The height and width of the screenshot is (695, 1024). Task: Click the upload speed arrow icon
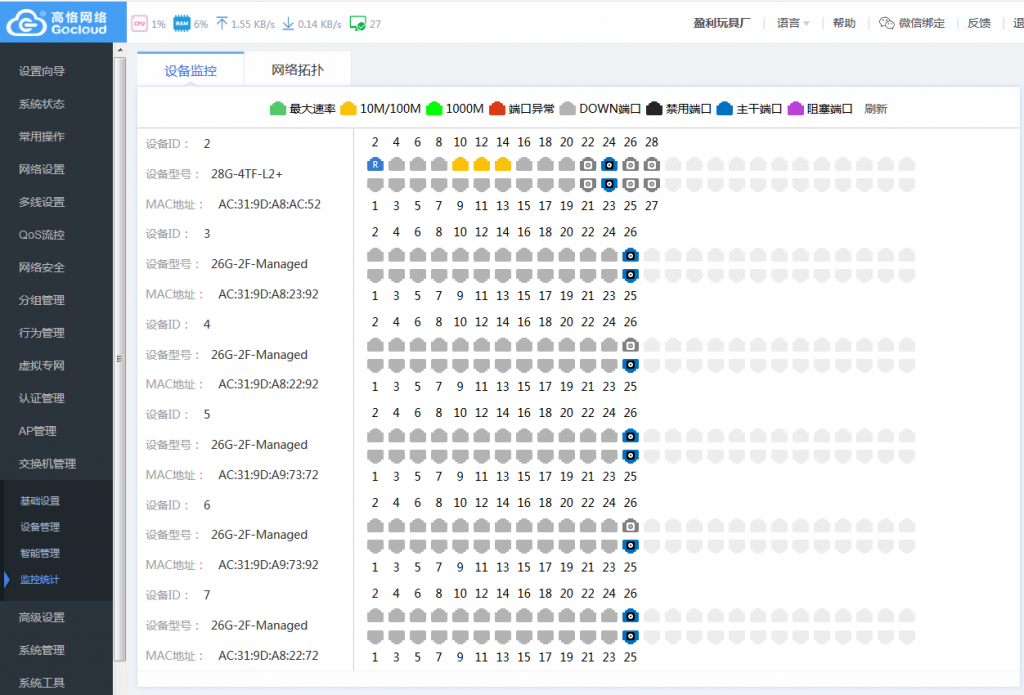click(x=222, y=23)
